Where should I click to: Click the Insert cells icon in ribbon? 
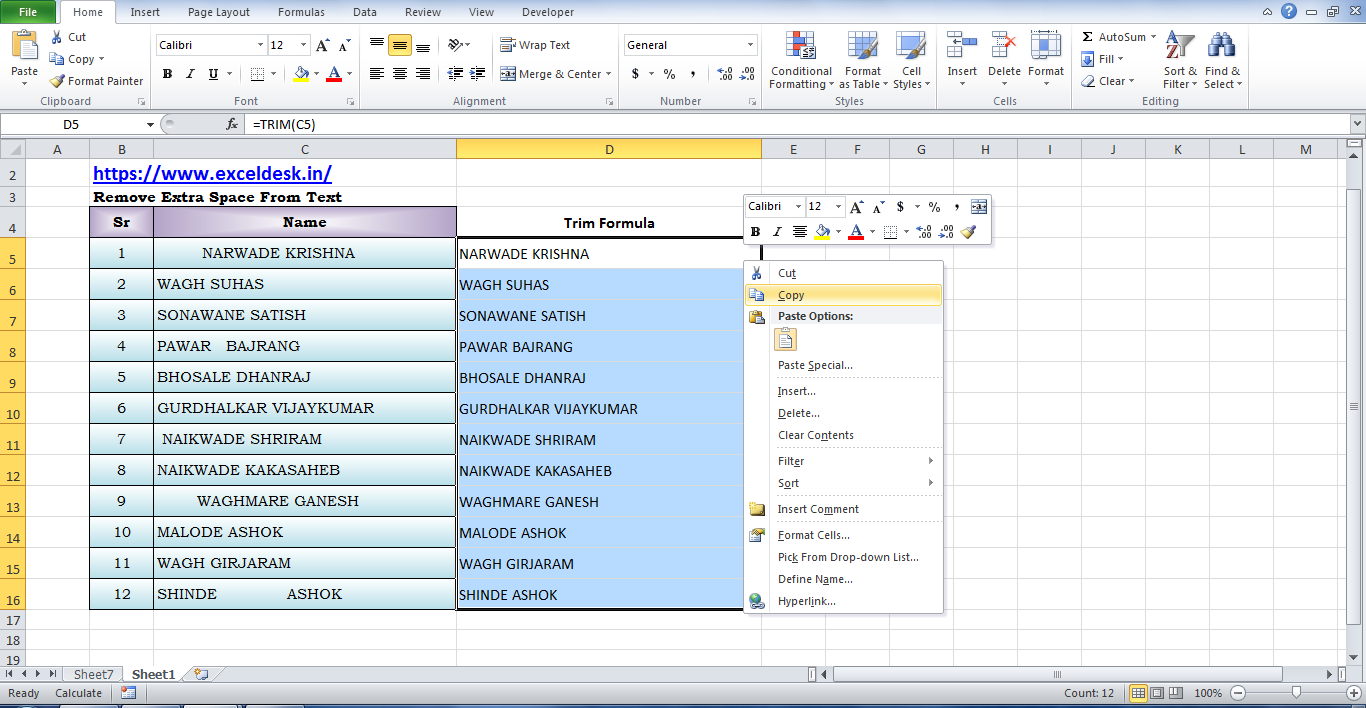point(962,46)
